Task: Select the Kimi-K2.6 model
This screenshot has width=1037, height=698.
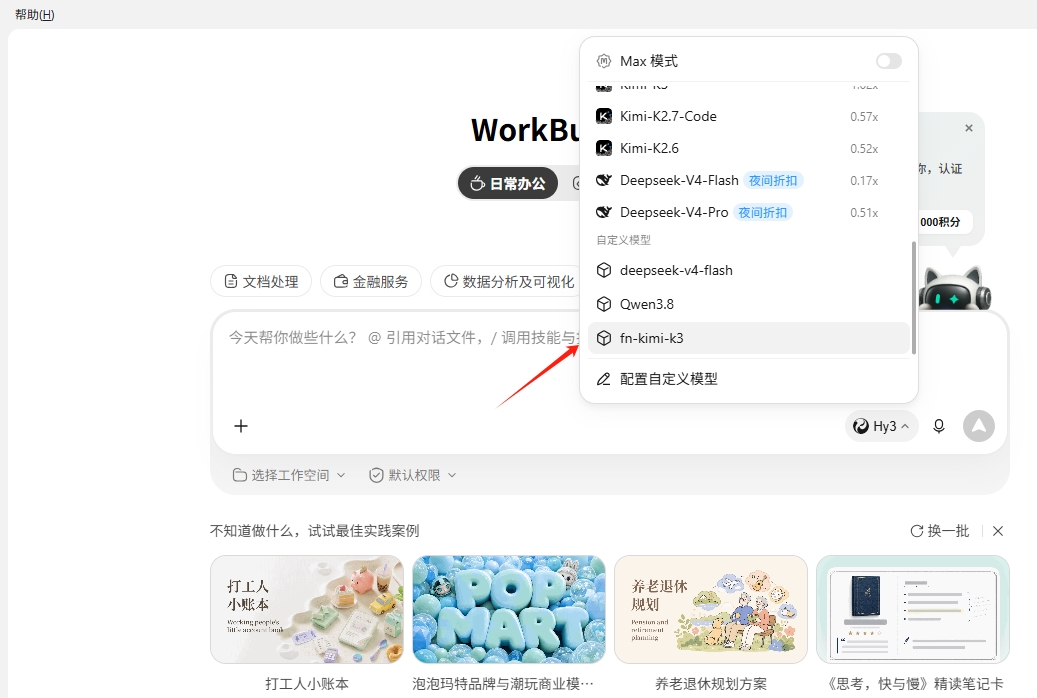Action: coord(749,148)
